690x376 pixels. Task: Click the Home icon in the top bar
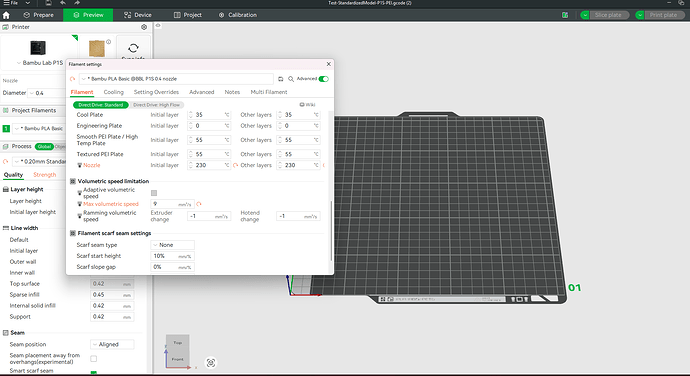pos(6,15)
